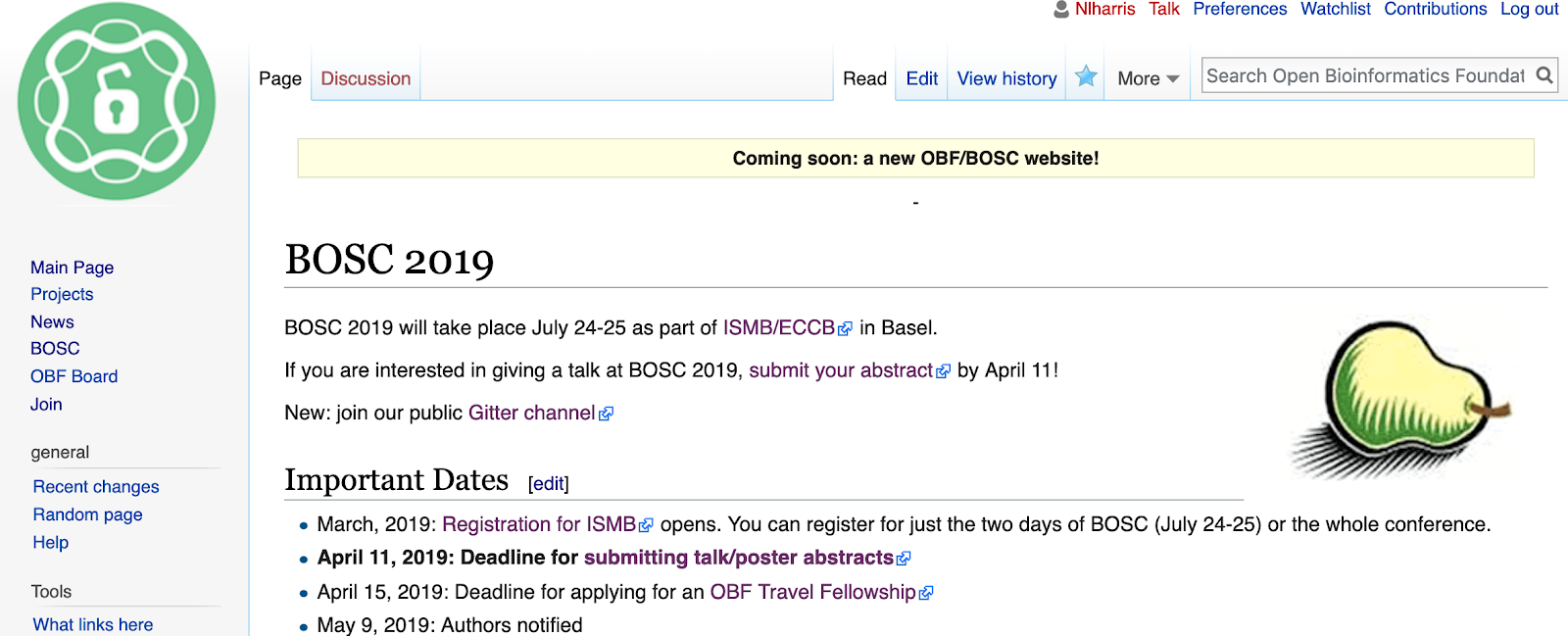
Task: Open Recent changes
Action: (96, 486)
